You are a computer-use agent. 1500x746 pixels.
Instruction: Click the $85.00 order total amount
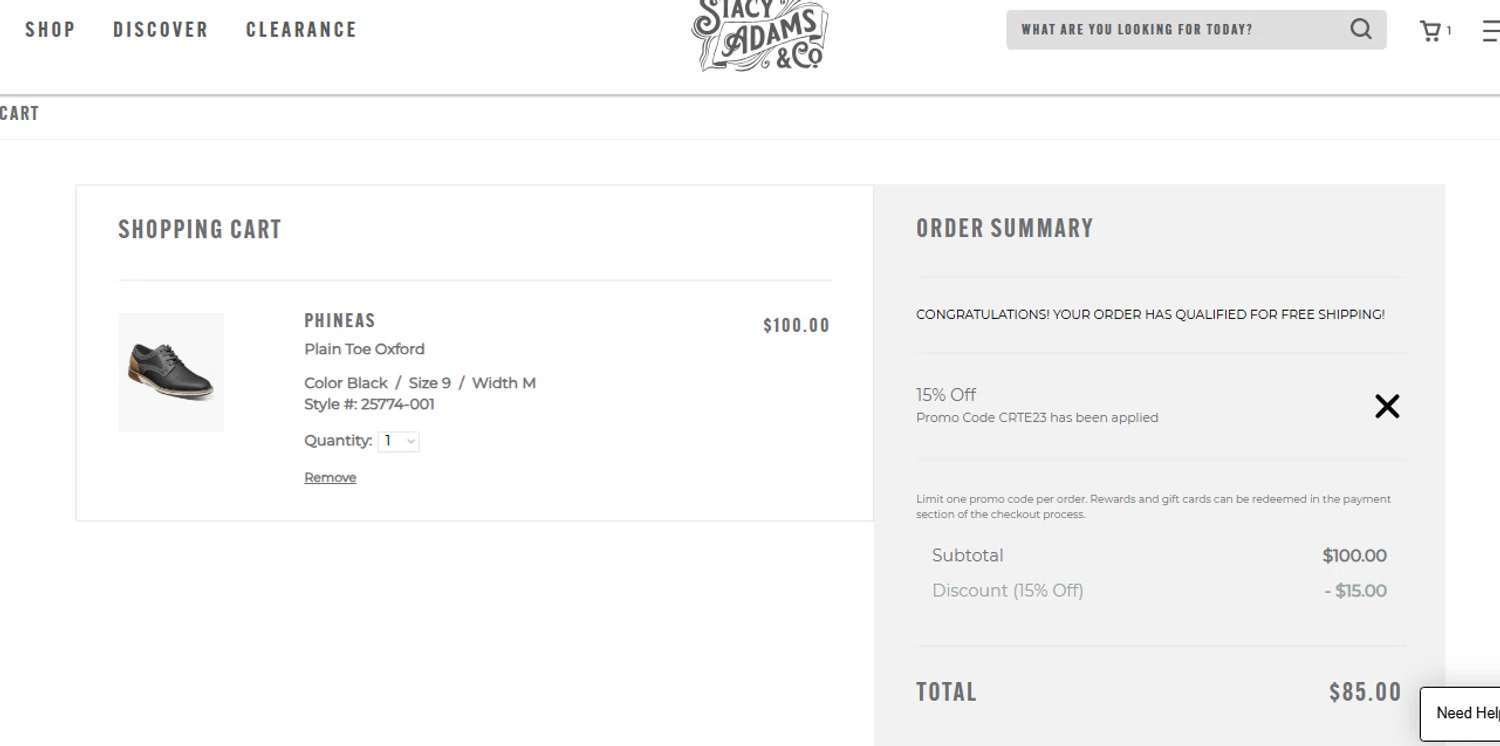(x=1364, y=692)
